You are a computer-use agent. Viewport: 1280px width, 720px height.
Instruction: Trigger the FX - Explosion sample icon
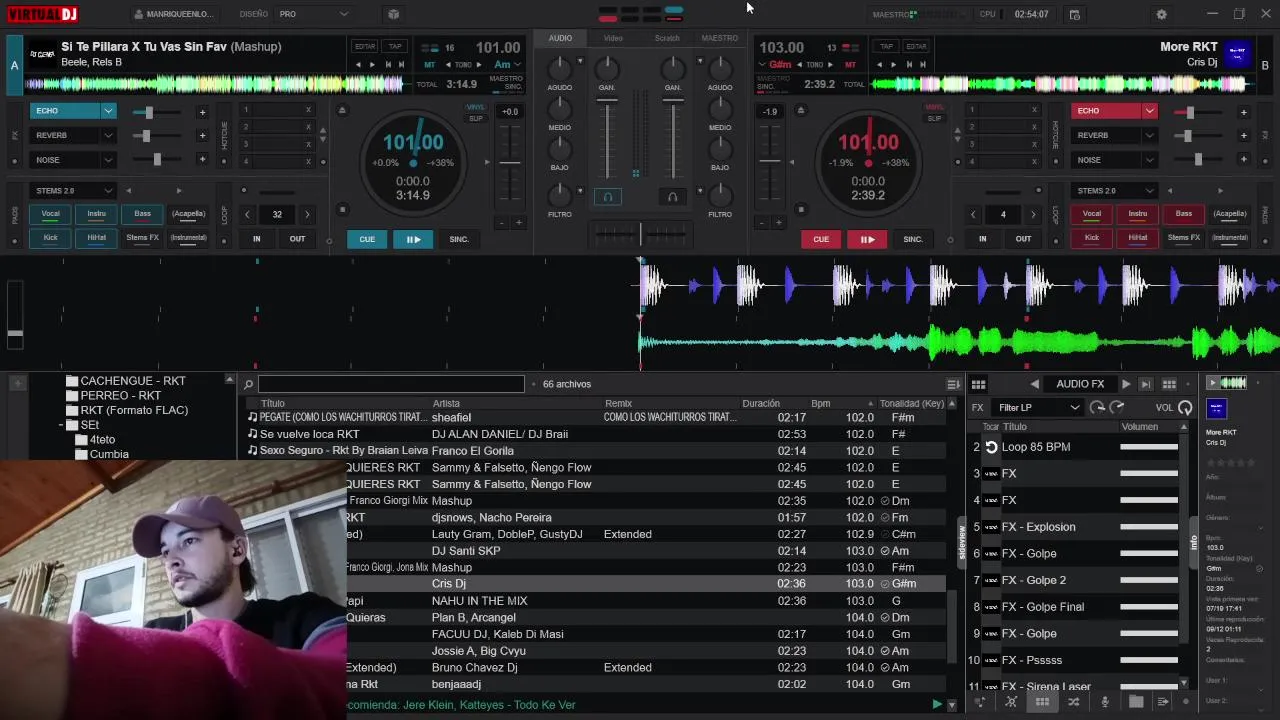[991, 527]
